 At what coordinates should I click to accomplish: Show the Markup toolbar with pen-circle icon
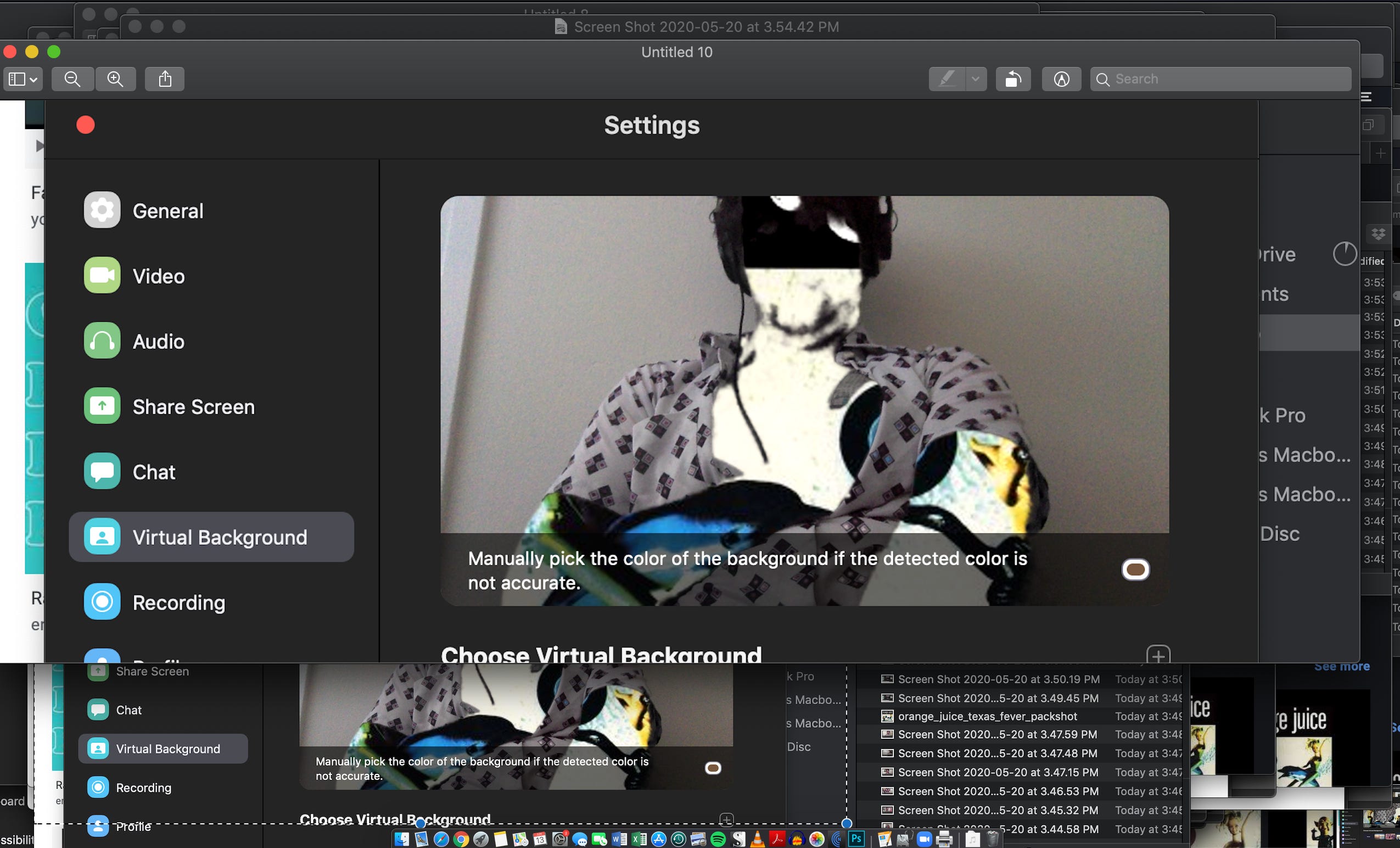[x=1061, y=79]
